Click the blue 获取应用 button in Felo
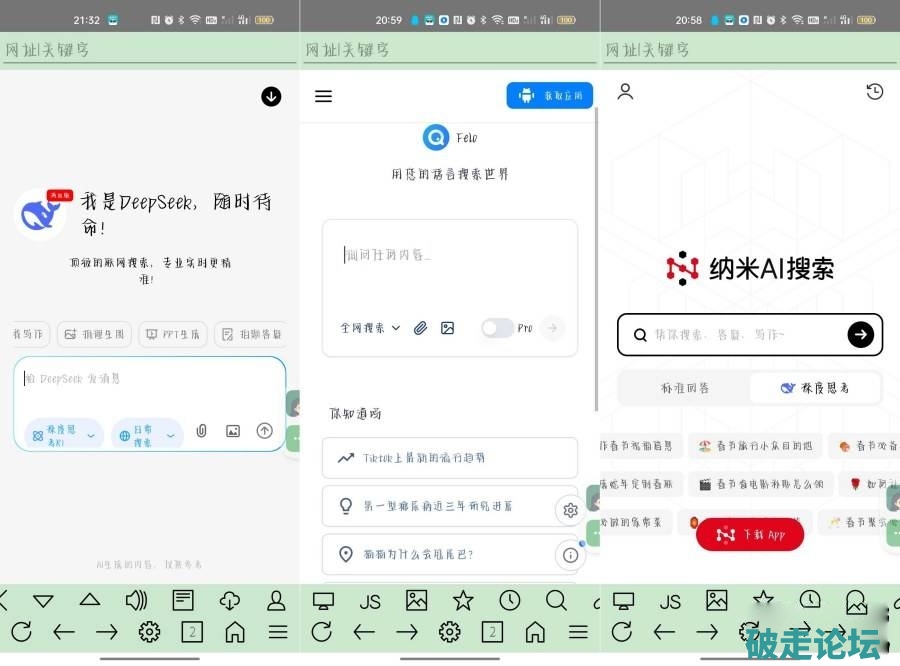Screen dimensions: 900x666 click(550, 96)
